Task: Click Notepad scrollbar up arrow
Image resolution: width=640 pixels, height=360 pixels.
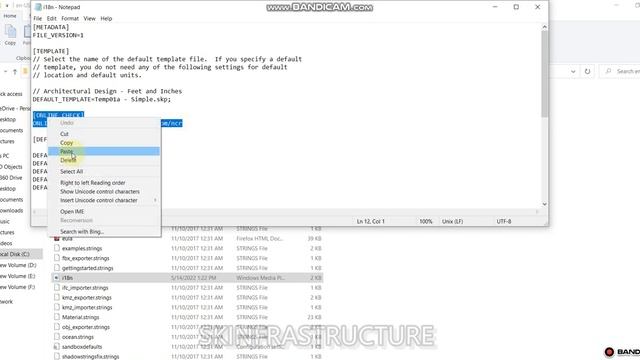Action: (x=544, y=27)
